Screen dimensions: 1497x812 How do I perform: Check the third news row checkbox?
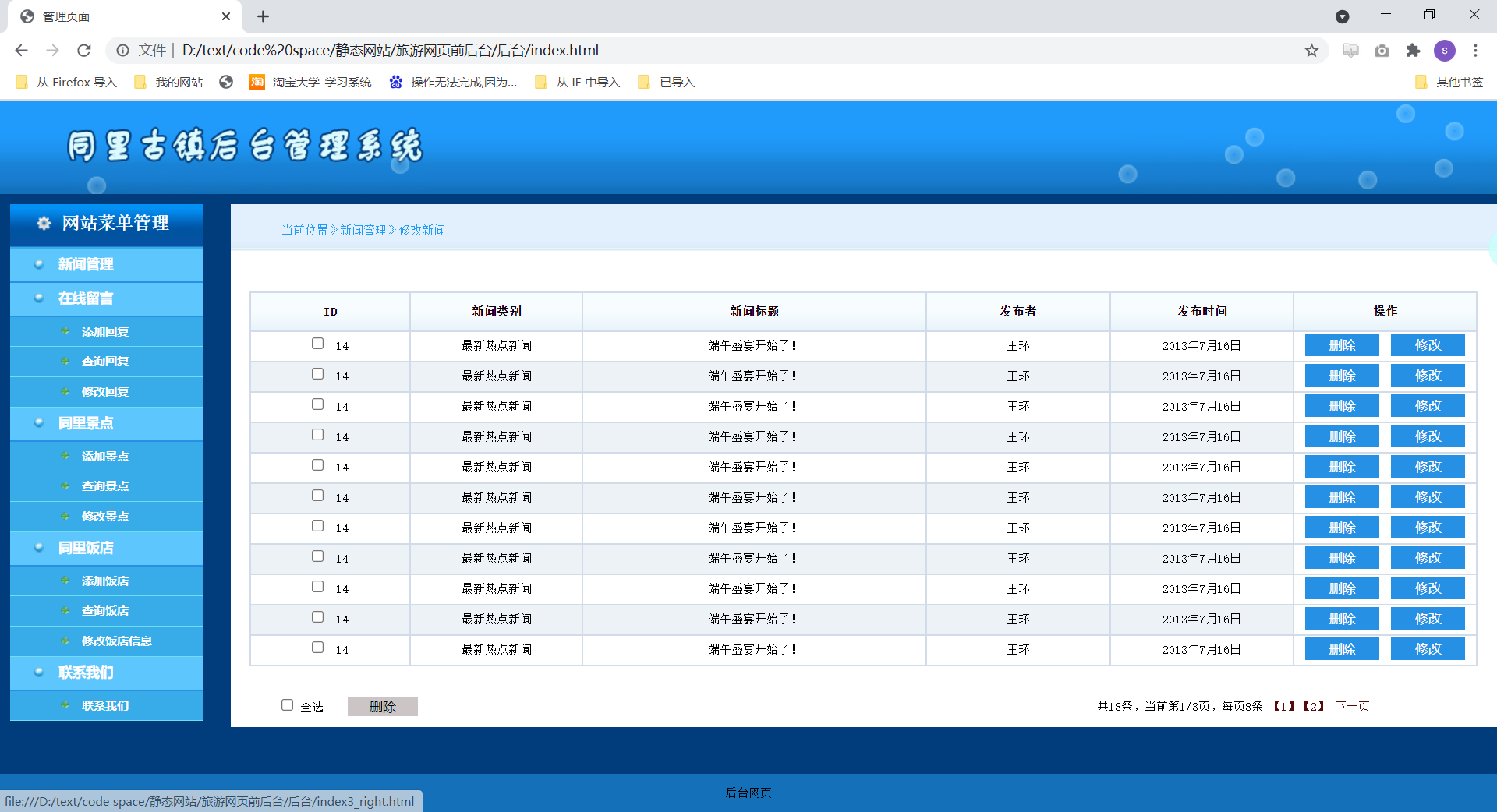[x=317, y=404]
